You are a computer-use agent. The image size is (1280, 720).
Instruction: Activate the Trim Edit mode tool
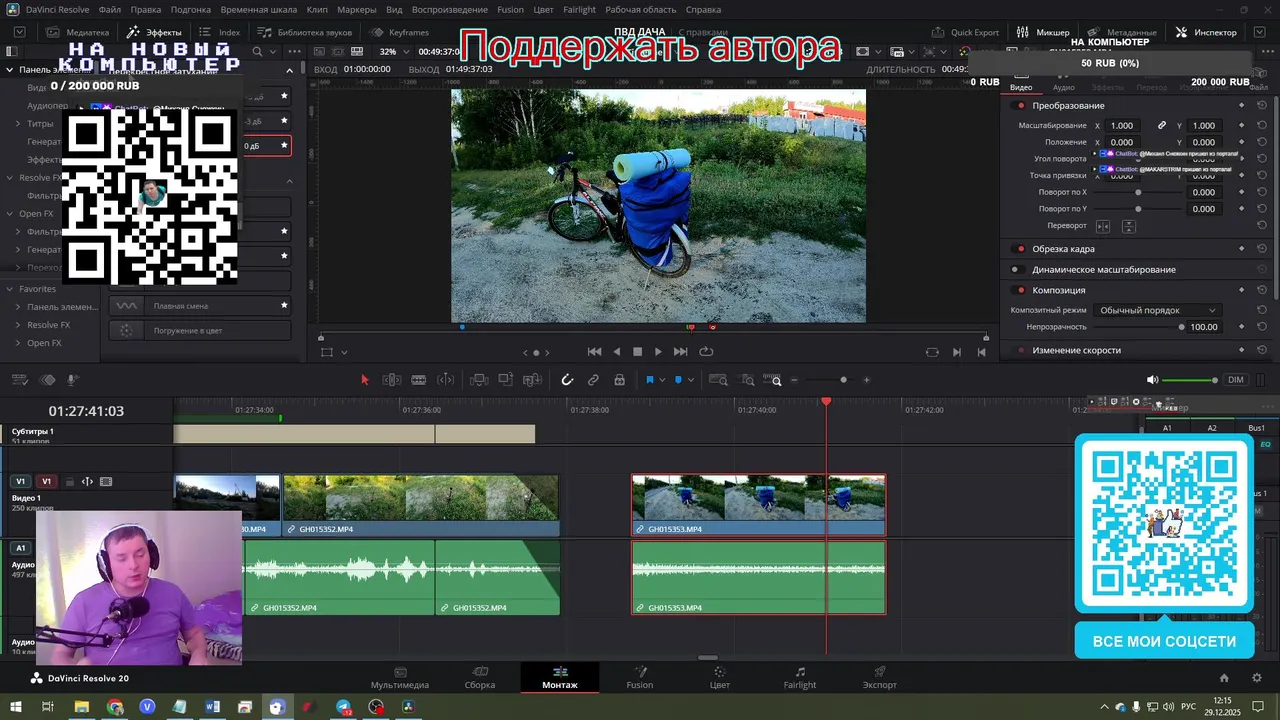(x=392, y=380)
